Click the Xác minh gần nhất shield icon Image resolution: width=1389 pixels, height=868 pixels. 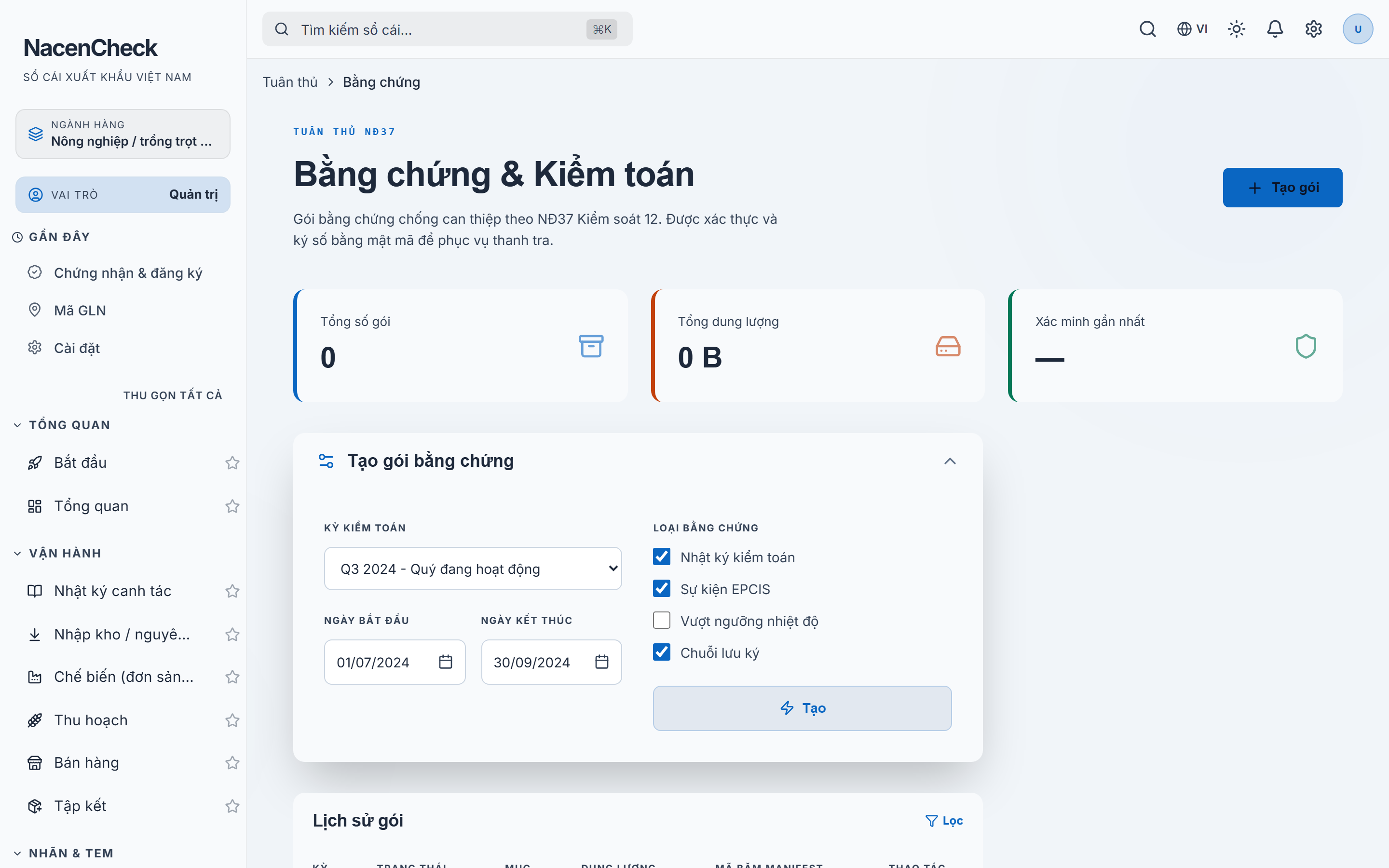click(x=1306, y=346)
